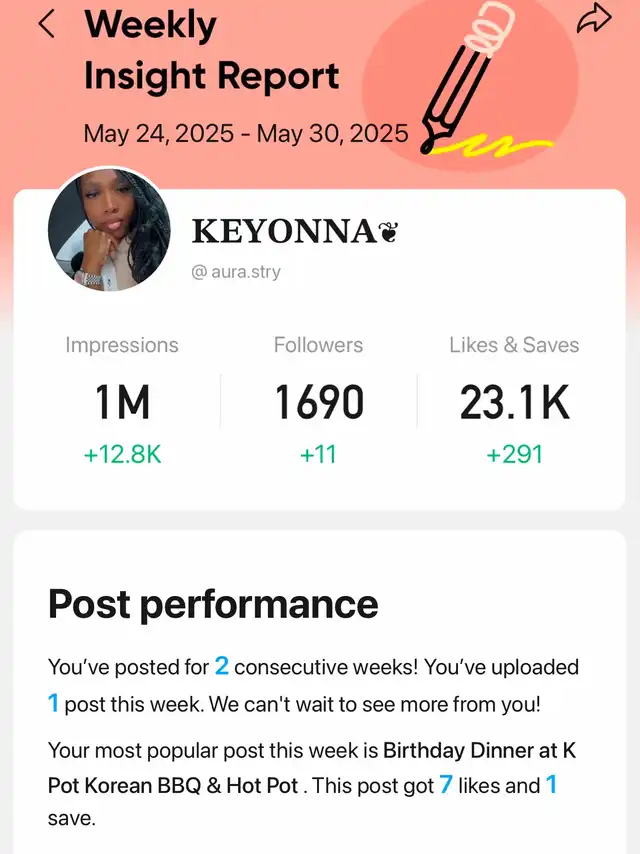Select the Followers stat label
Image resolution: width=640 pixels, height=854 pixels.
(x=318, y=345)
